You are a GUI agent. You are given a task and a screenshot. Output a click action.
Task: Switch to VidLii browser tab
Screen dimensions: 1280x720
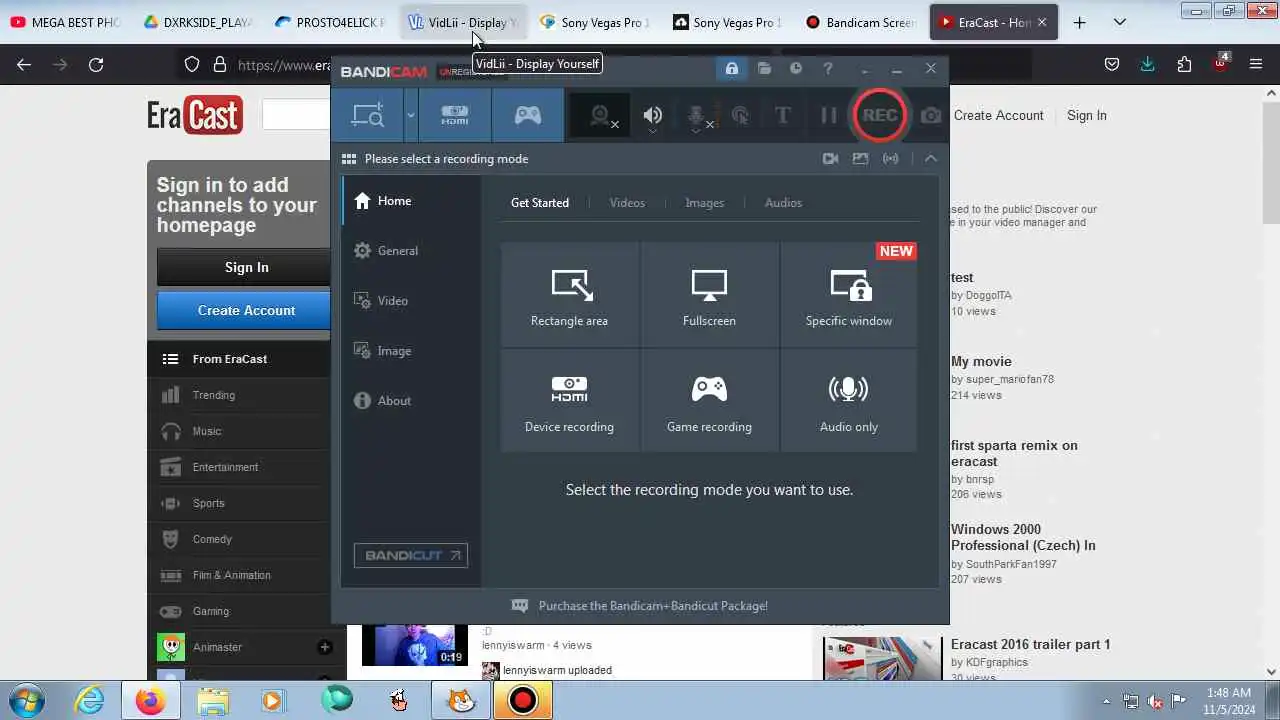(463, 22)
